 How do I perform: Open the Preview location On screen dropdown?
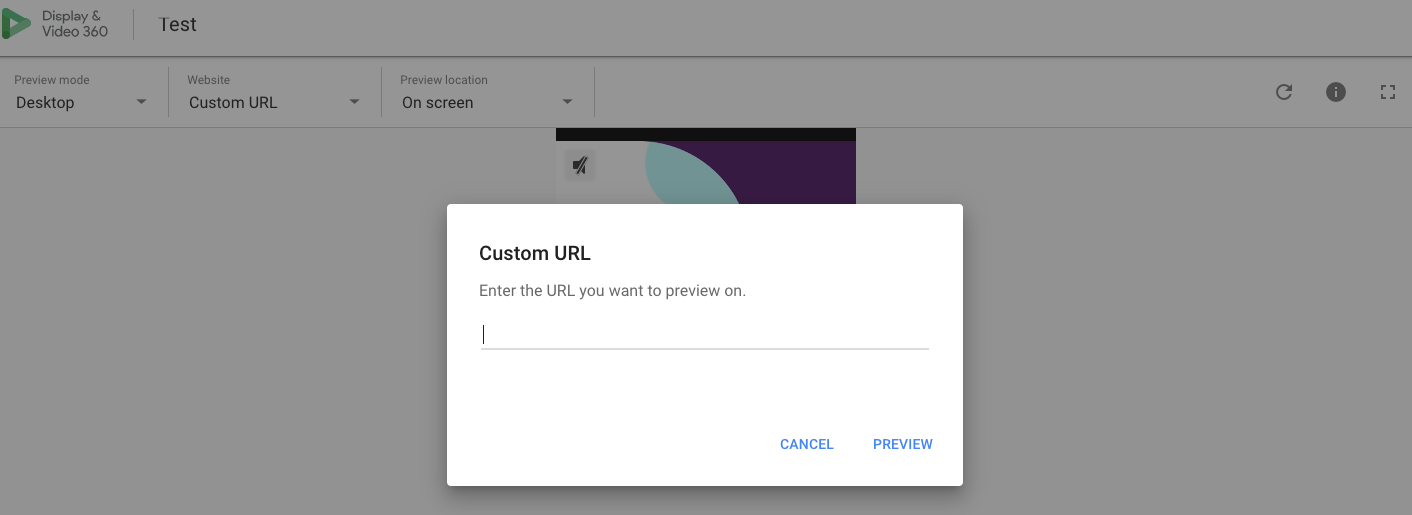[x=487, y=92]
